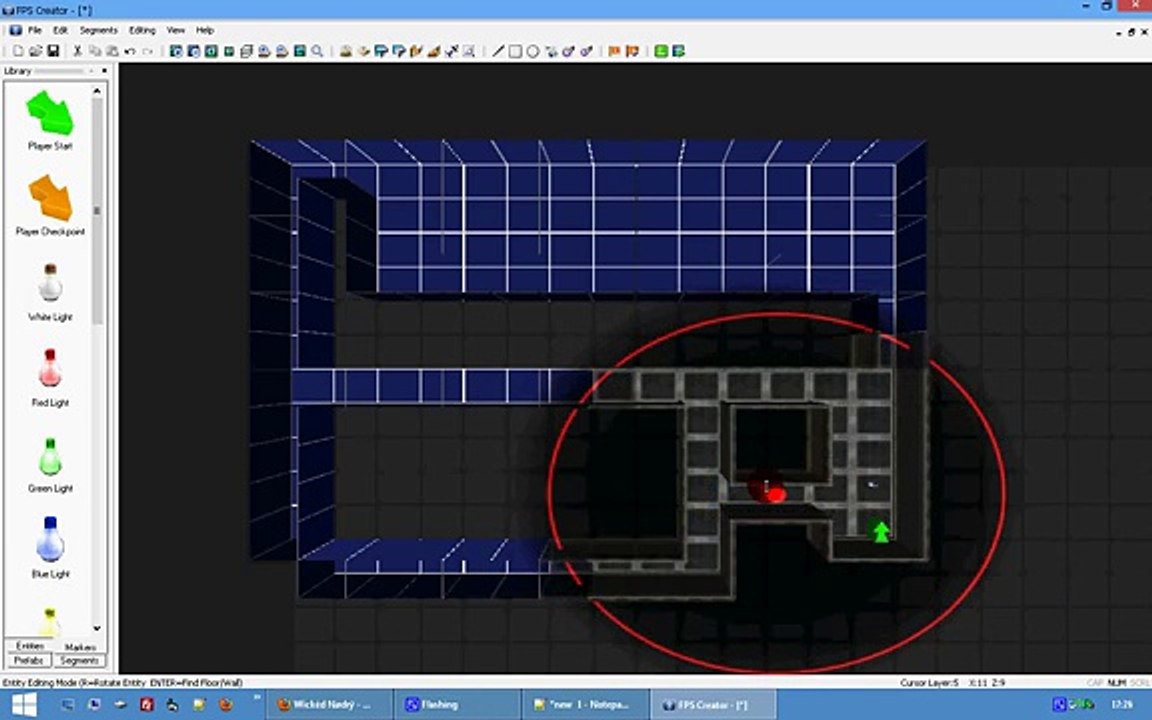The height and width of the screenshot is (720, 1152).
Task: Click the first green square build icon
Action: coord(661,51)
